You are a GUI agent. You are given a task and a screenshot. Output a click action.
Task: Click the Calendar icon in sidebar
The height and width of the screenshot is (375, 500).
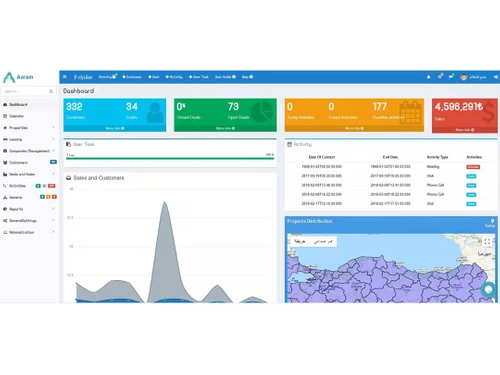tap(5, 116)
